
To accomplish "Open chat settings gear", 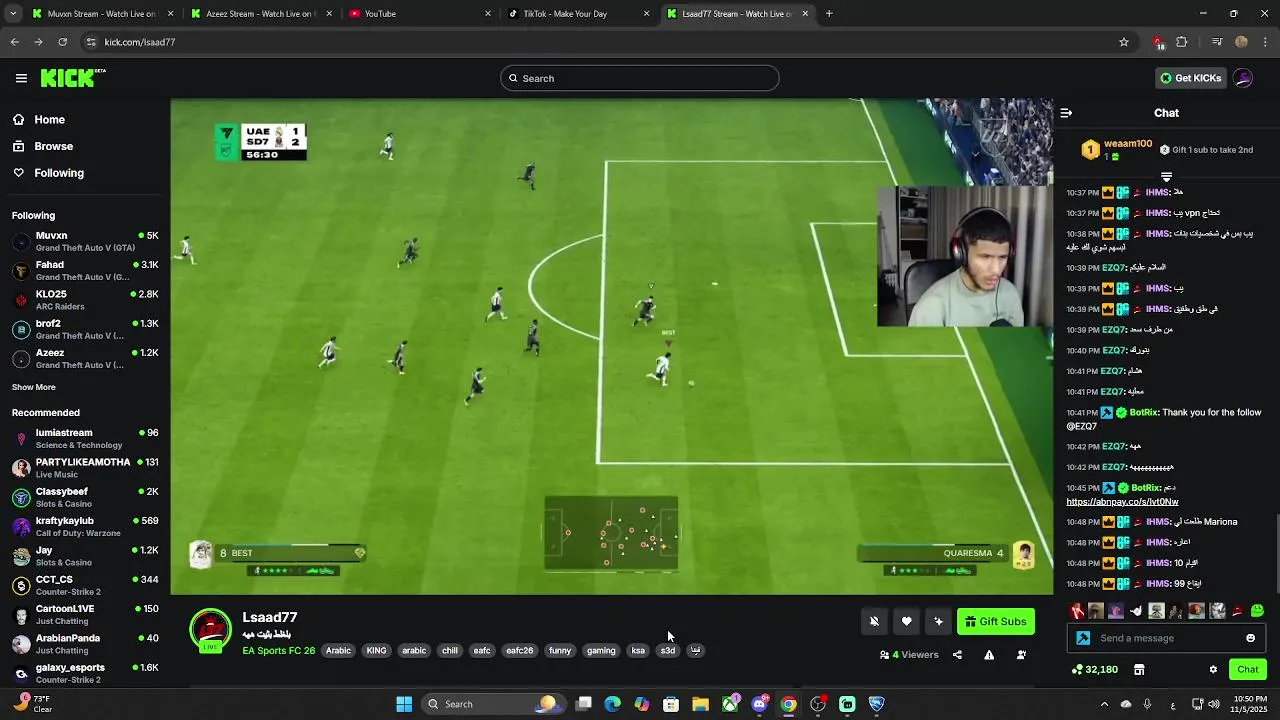I will (1213, 670).
